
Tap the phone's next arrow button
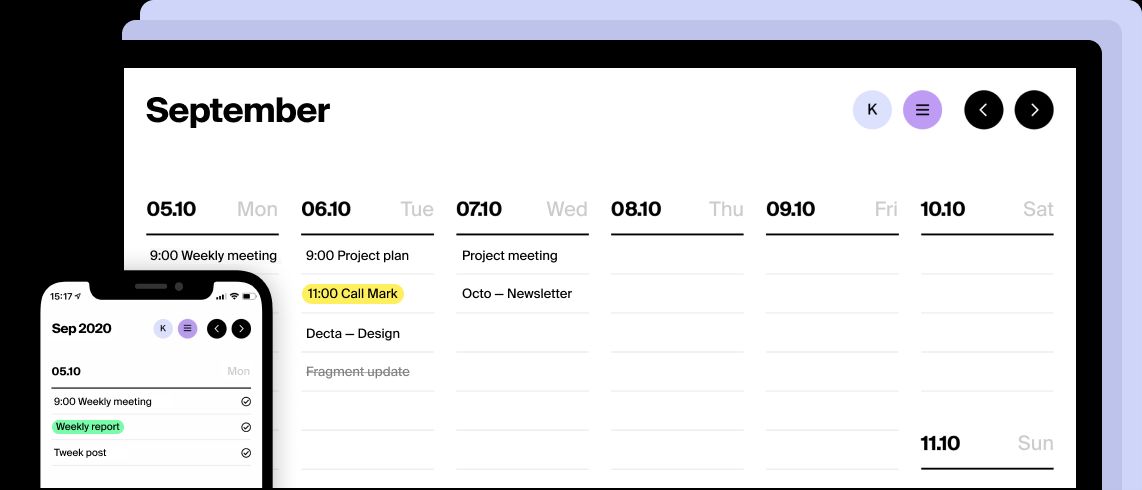point(241,329)
